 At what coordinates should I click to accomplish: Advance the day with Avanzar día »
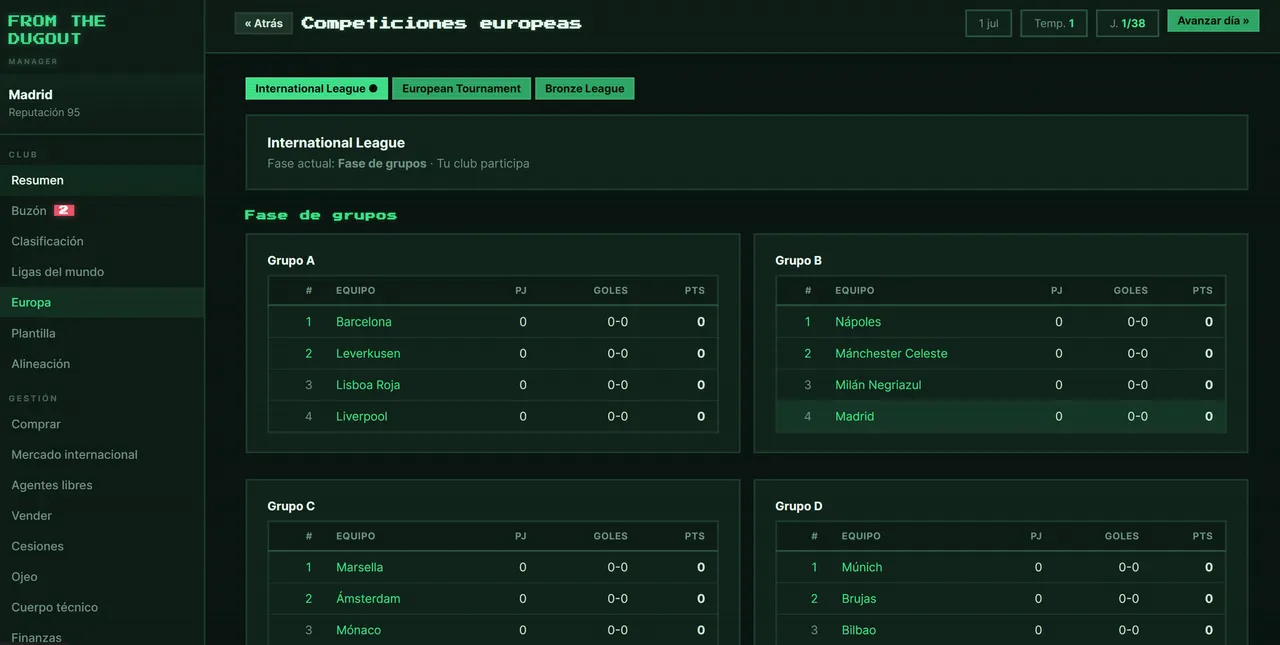click(1213, 21)
